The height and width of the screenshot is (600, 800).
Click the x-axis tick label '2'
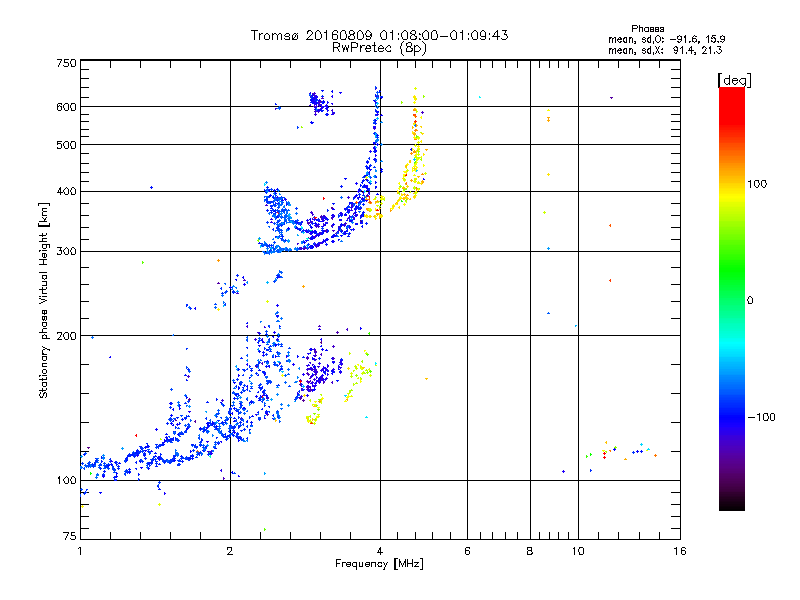[230, 551]
